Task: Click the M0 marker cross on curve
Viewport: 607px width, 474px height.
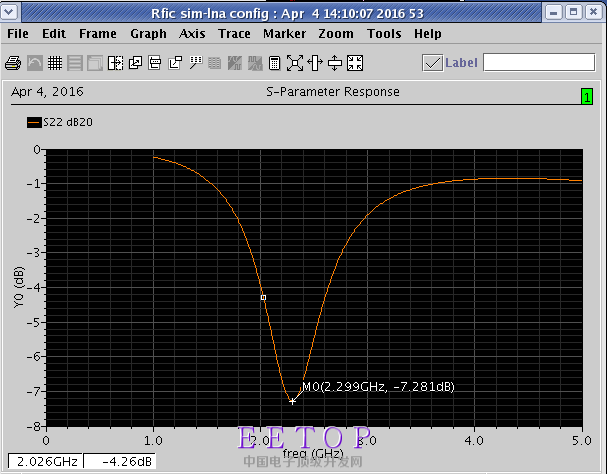Action: pyautogui.click(x=293, y=401)
